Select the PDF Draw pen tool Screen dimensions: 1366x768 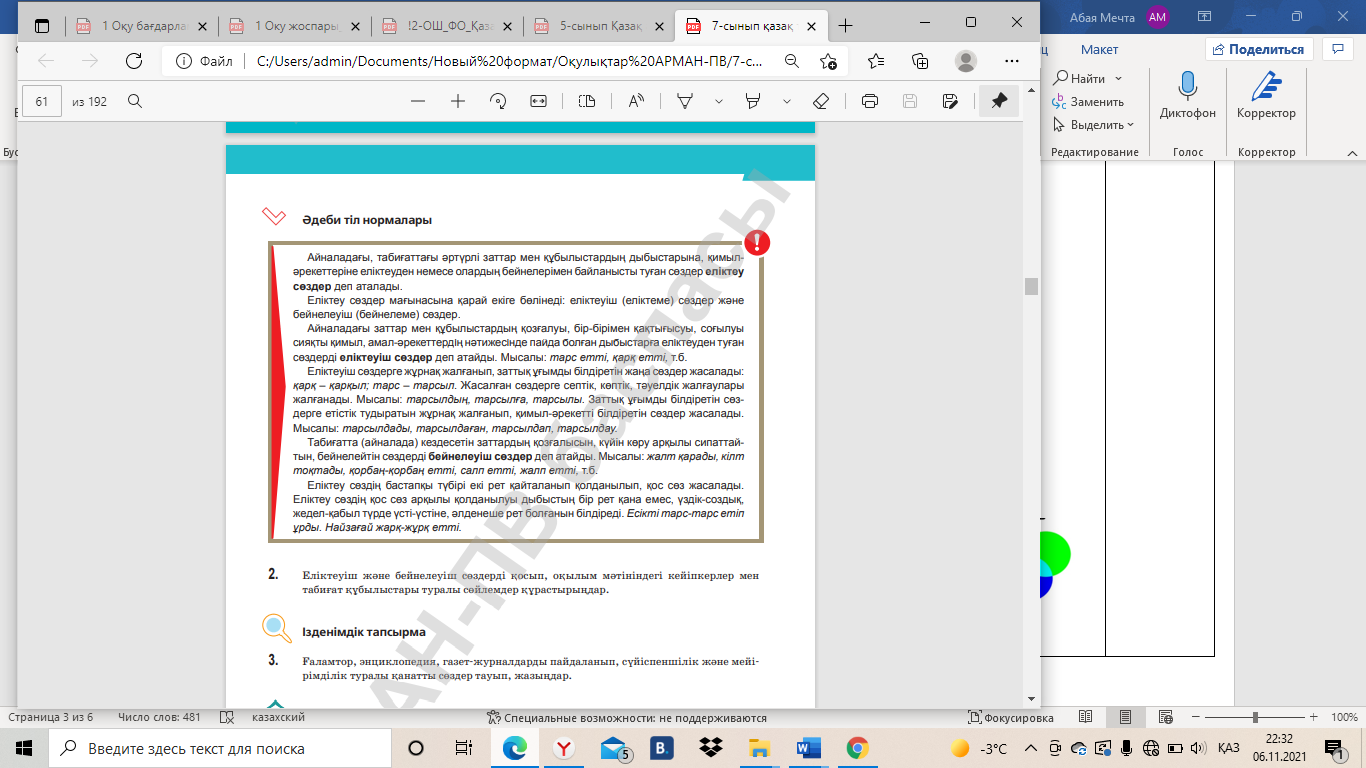click(x=686, y=101)
